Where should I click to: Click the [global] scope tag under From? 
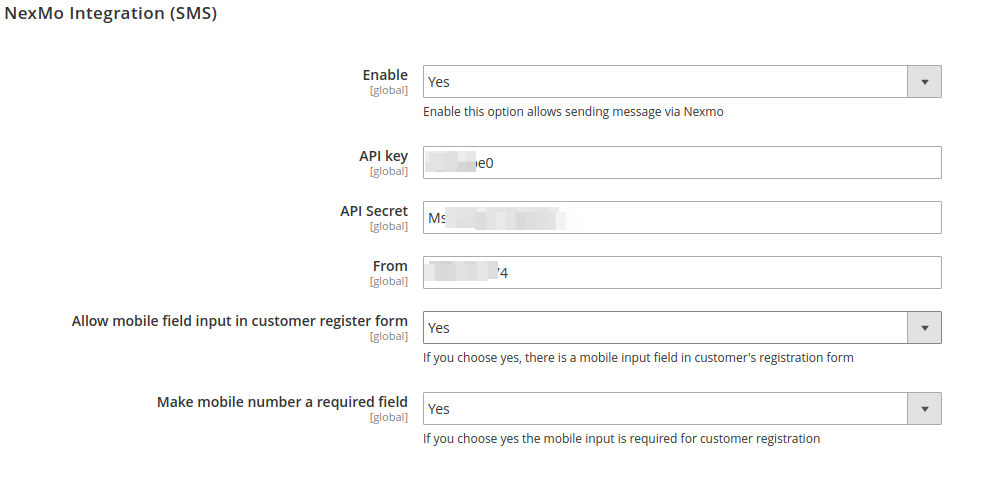tap(388, 282)
